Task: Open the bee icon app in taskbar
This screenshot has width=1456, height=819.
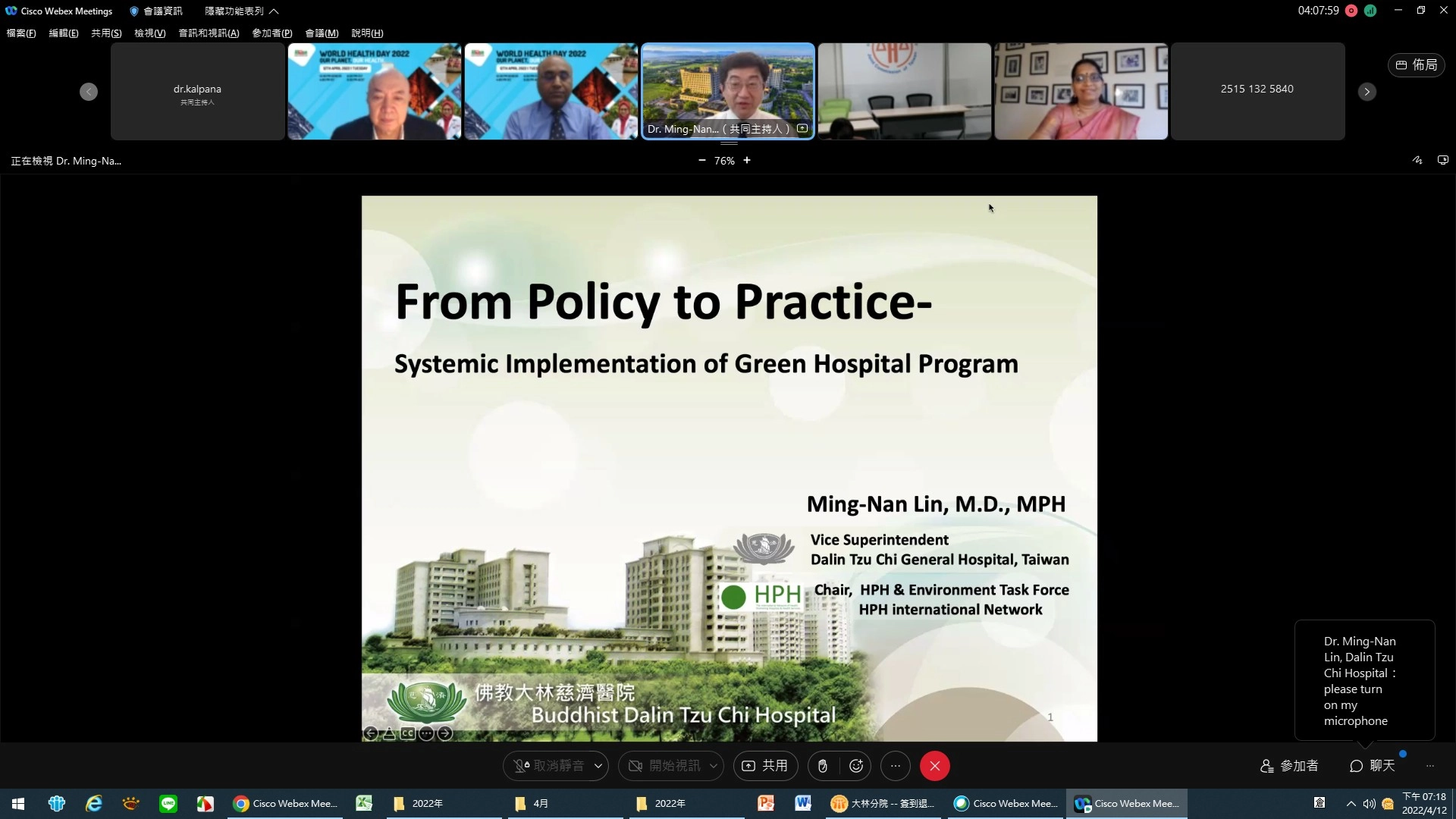Action: click(x=131, y=804)
